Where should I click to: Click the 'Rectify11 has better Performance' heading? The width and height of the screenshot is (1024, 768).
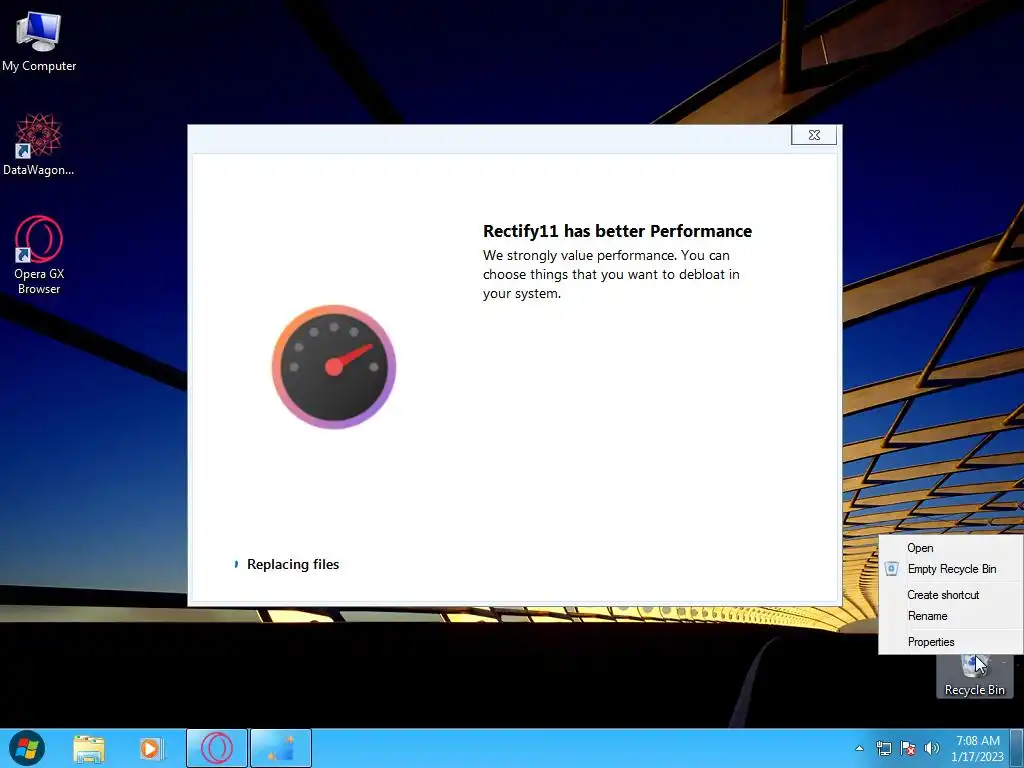[617, 231]
